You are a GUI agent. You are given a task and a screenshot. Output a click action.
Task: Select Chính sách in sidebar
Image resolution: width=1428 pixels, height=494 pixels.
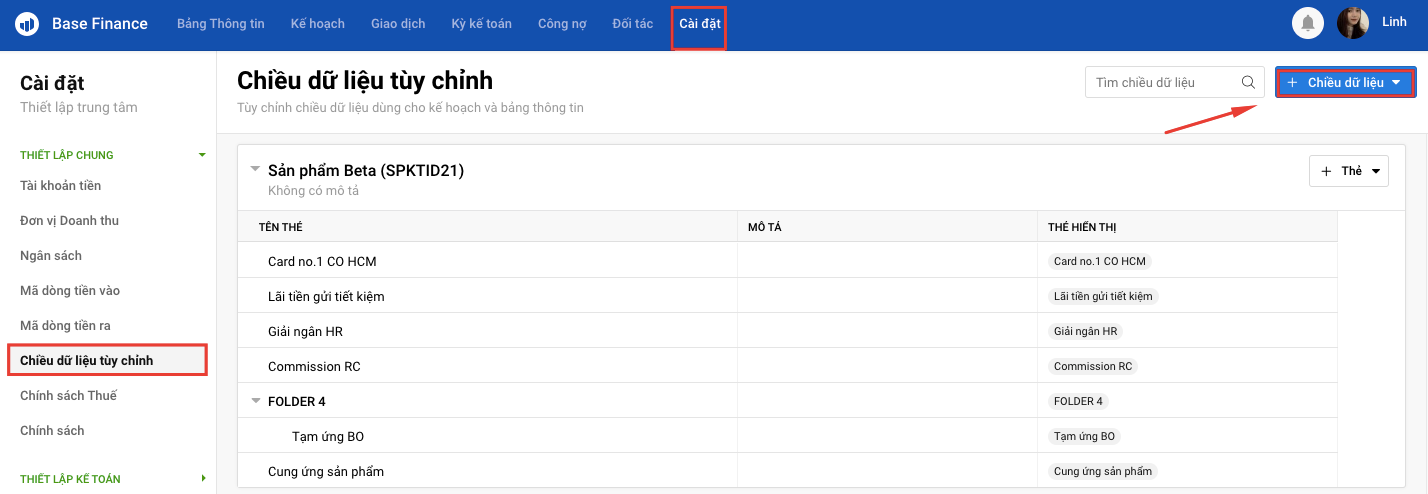(x=52, y=430)
